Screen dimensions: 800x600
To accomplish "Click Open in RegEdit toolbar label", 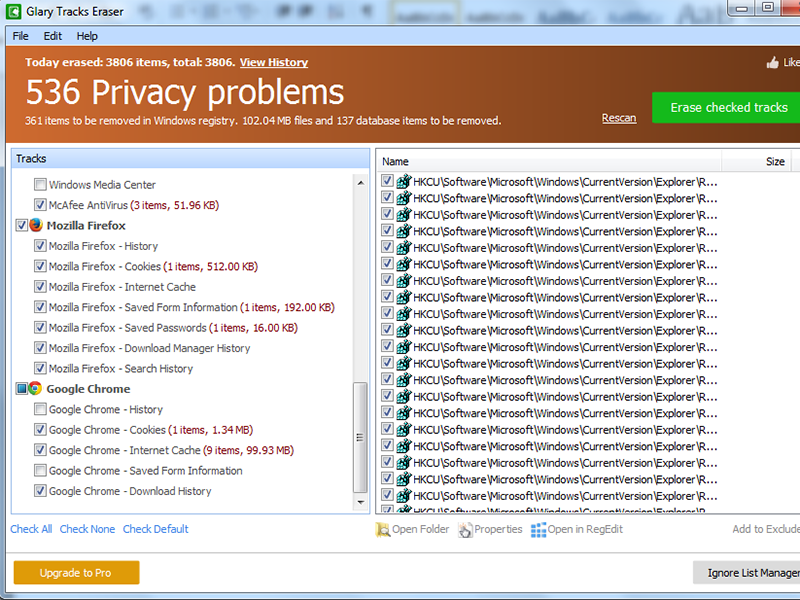I will coord(585,529).
